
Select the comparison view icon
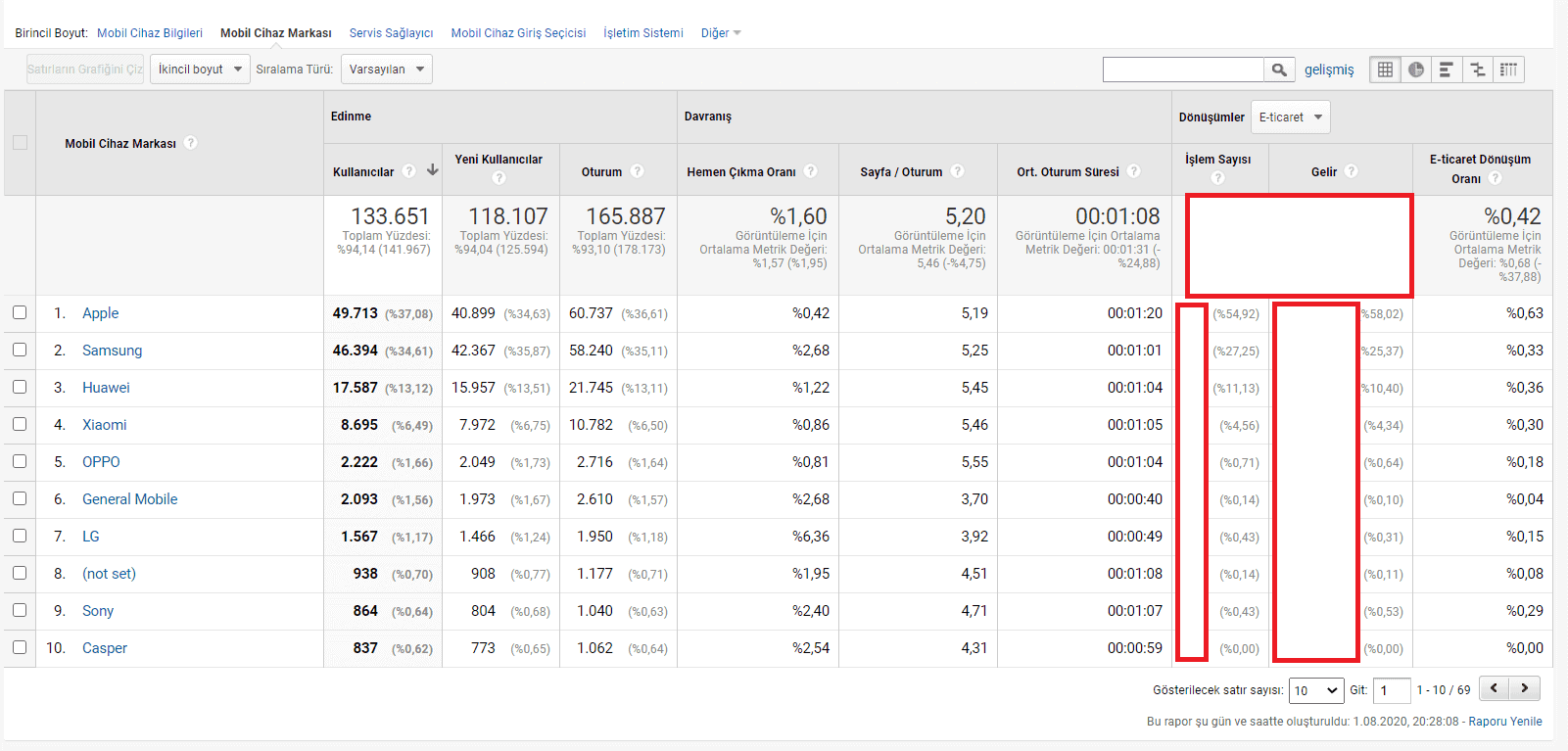1478,70
